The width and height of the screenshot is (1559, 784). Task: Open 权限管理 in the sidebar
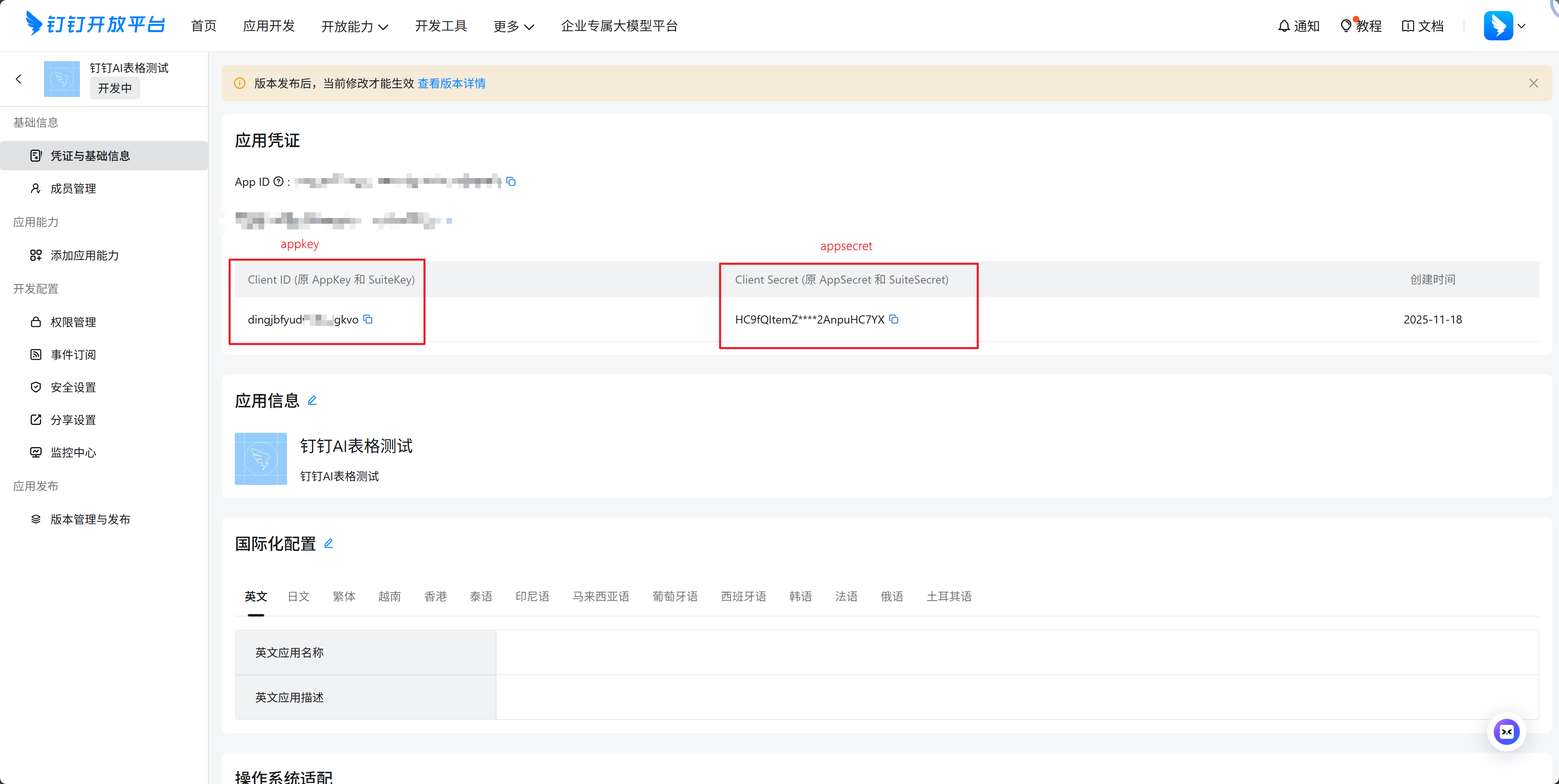73,322
